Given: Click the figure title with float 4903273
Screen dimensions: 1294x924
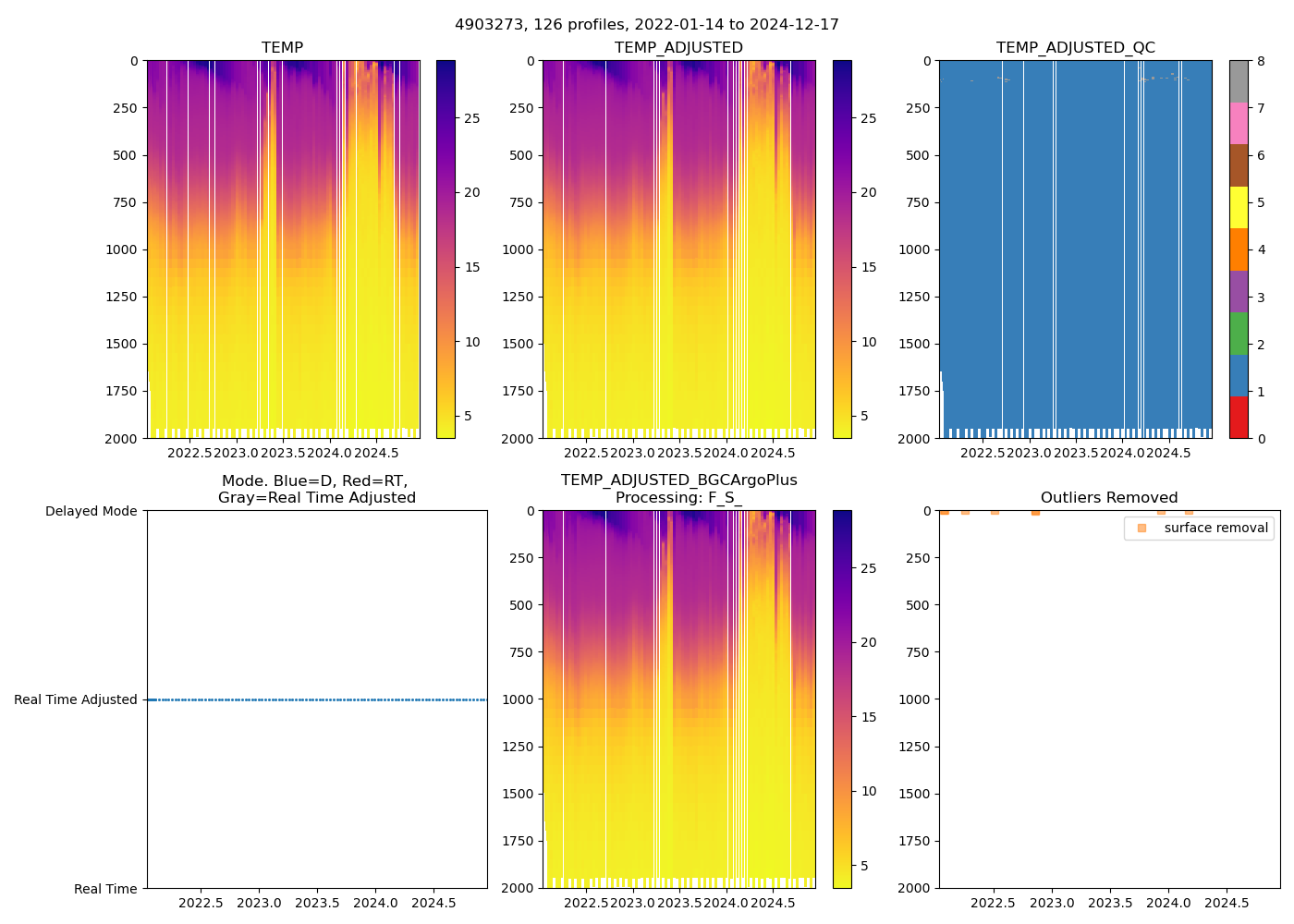Looking at the screenshot, I should (x=647, y=25).
